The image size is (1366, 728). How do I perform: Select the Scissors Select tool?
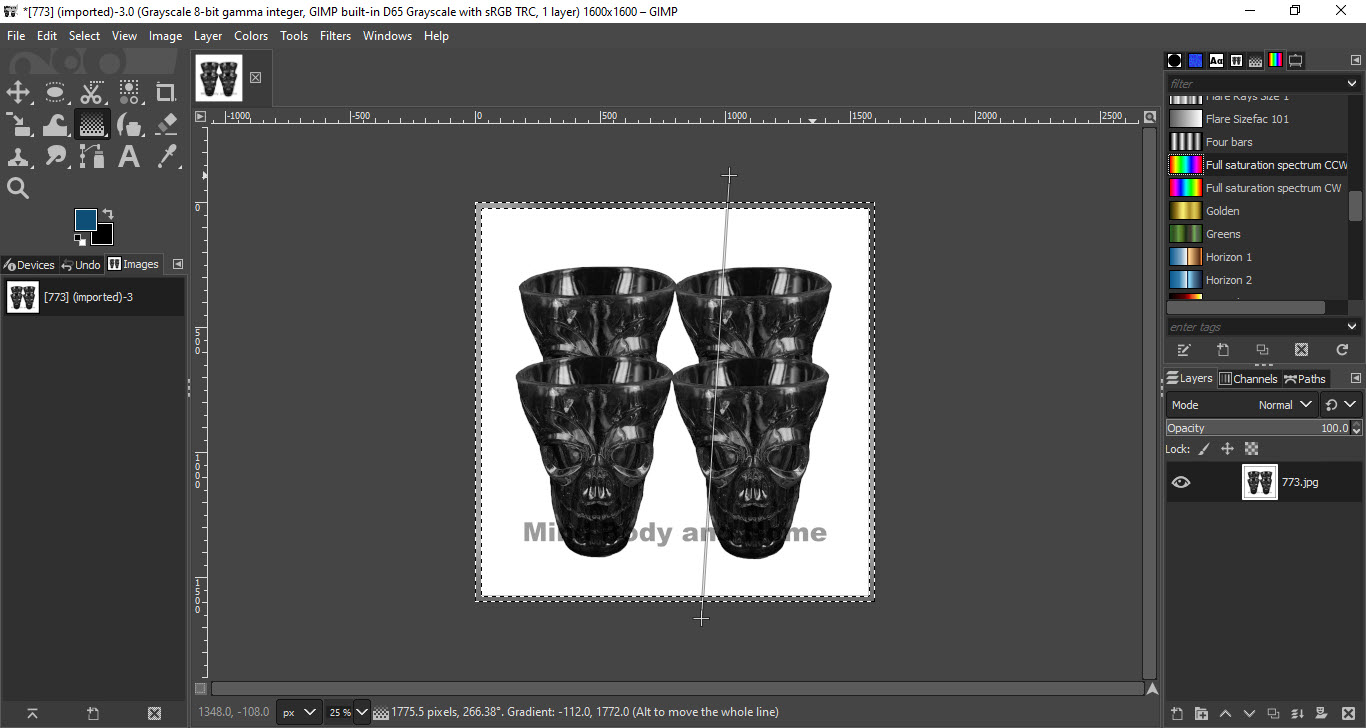point(92,94)
